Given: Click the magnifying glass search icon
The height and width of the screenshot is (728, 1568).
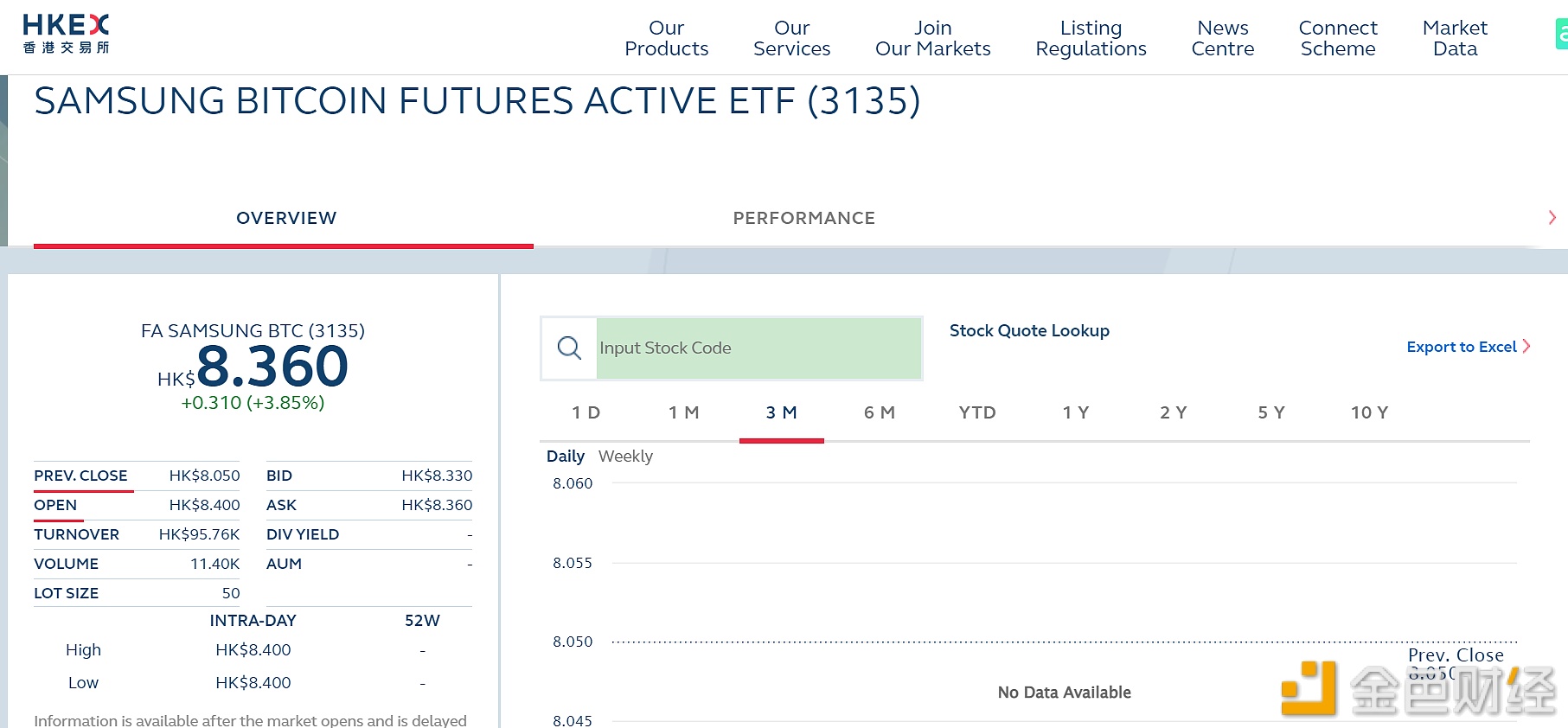Looking at the screenshot, I should click(x=569, y=348).
